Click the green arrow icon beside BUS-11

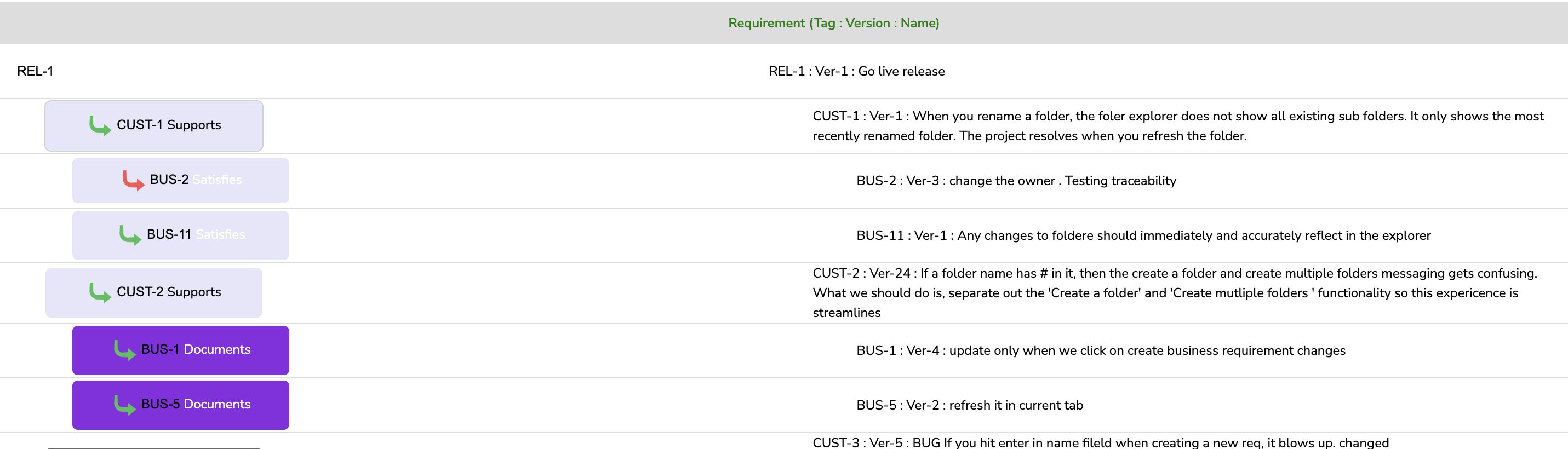click(x=130, y=235)
